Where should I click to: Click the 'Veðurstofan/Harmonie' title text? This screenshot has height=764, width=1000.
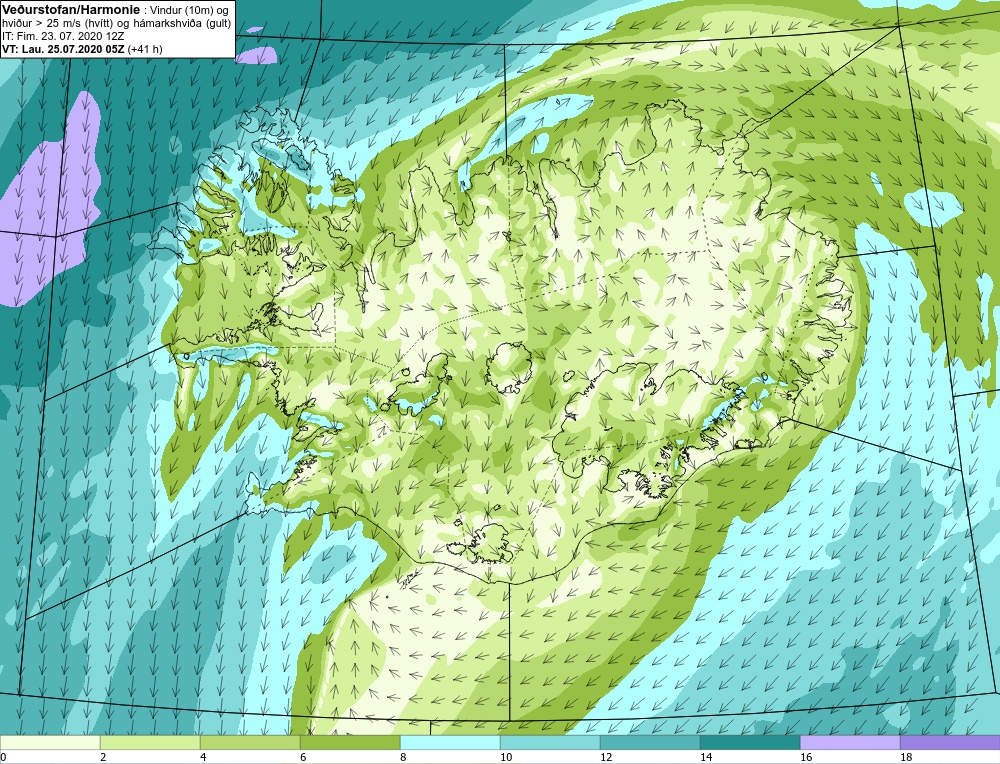[x=70, y=10]
